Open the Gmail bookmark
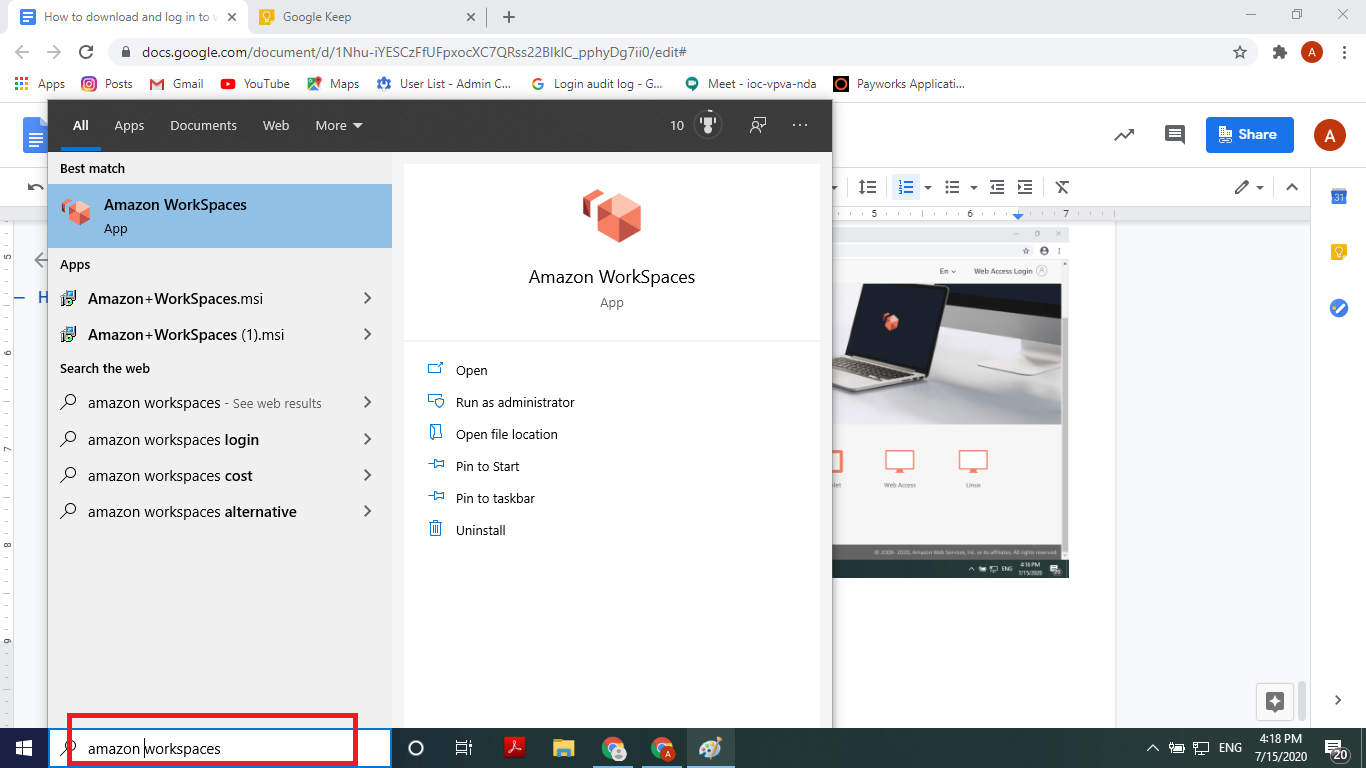 [x=177, y=84]
